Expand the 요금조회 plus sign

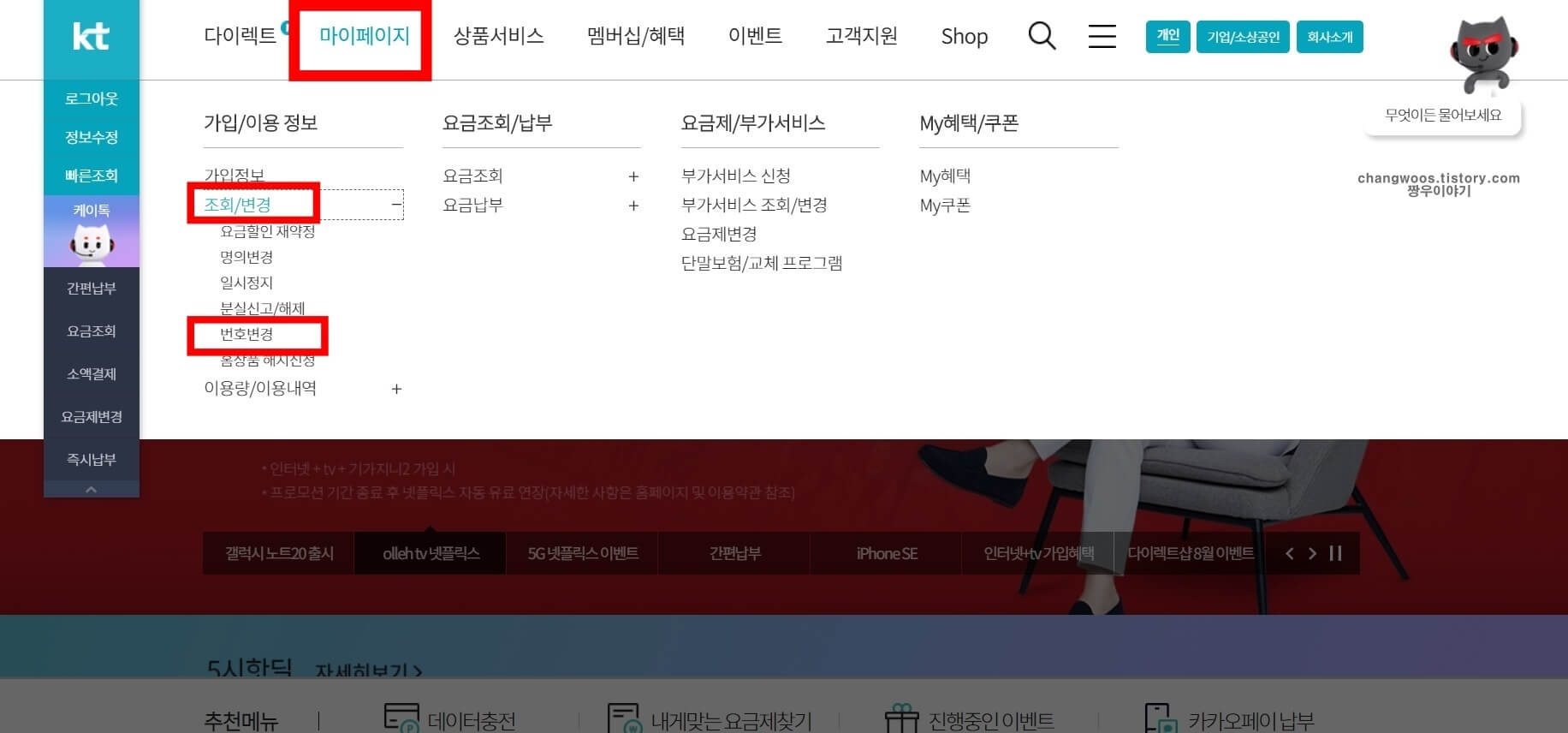pyautogui.click(x=633, y=176)
